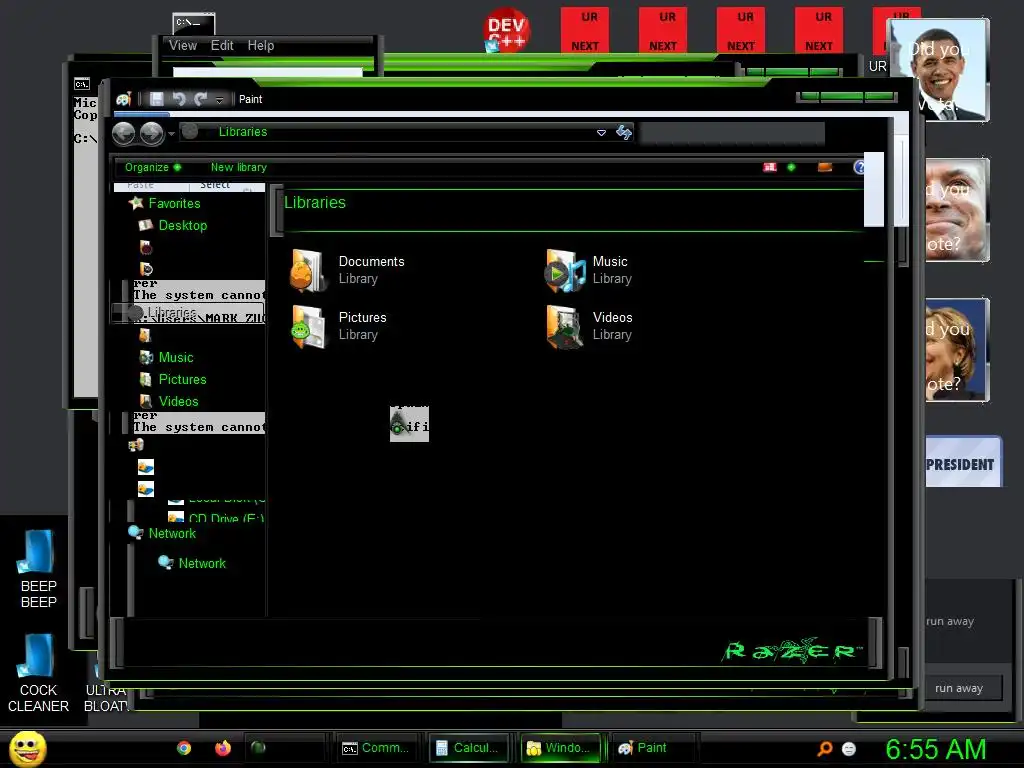Viewport: 1024px width, 768px height.
Task: Open the Videos library
Action: tap(589, 326)
